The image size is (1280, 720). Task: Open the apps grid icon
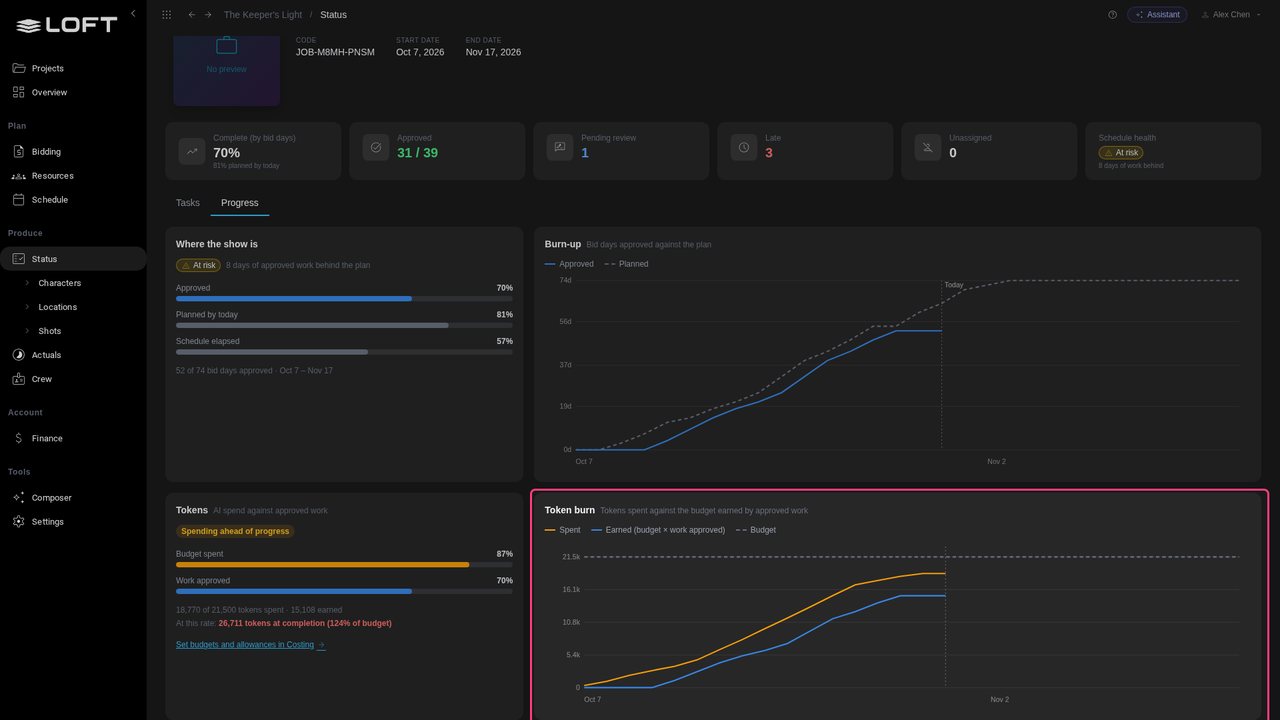(x=167, y=15)
